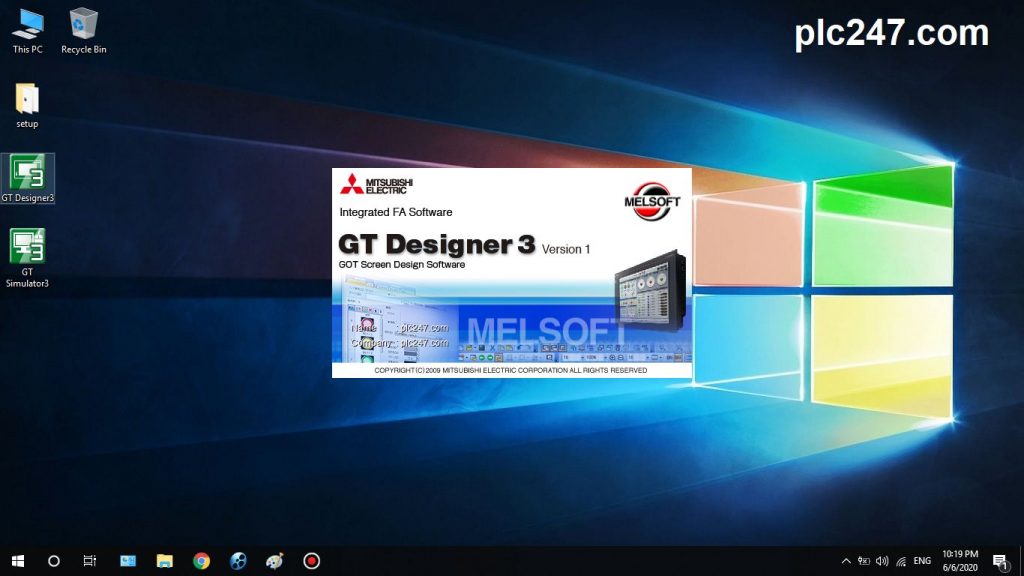
Task: Show hidden system tray icons
Action: tap(846, 561)
